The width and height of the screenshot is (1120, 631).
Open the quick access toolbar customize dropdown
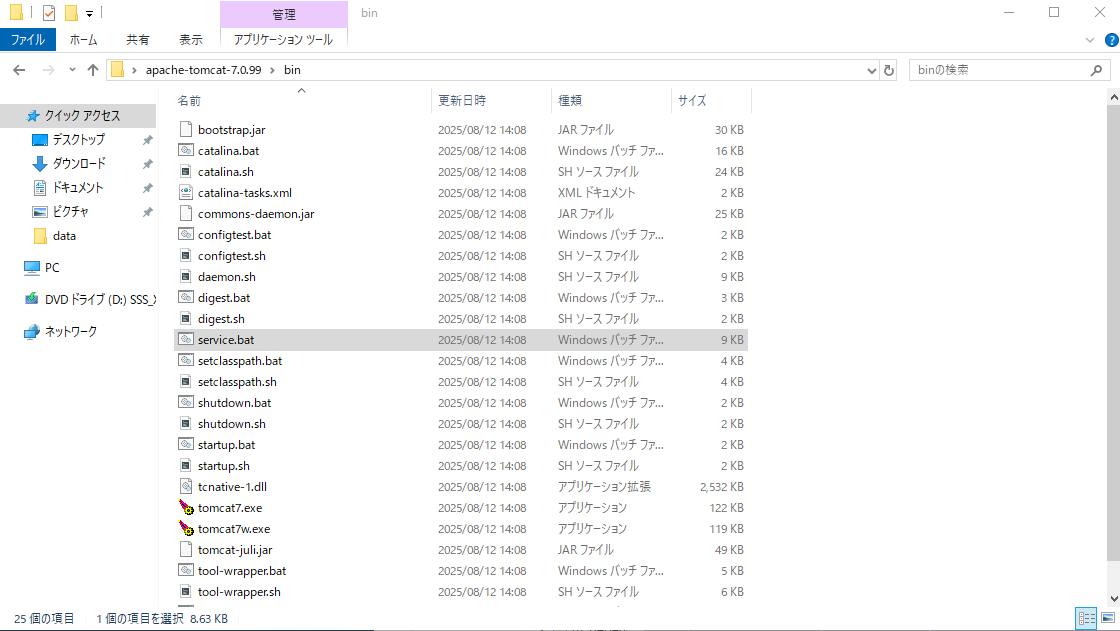point(89,14)
